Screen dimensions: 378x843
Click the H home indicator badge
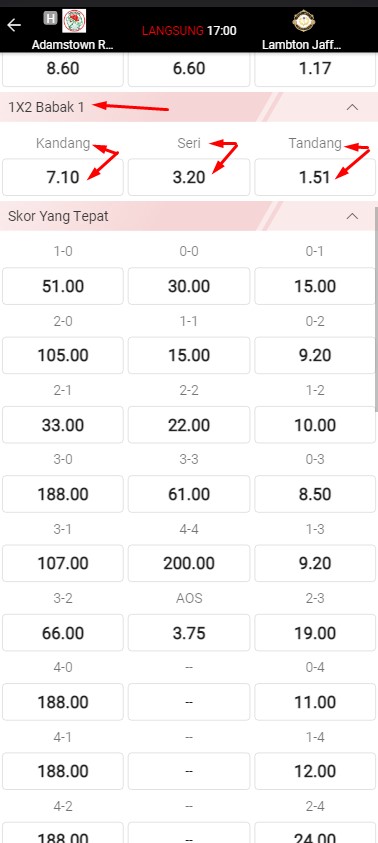pyautogui.click(x=51, y=18)
